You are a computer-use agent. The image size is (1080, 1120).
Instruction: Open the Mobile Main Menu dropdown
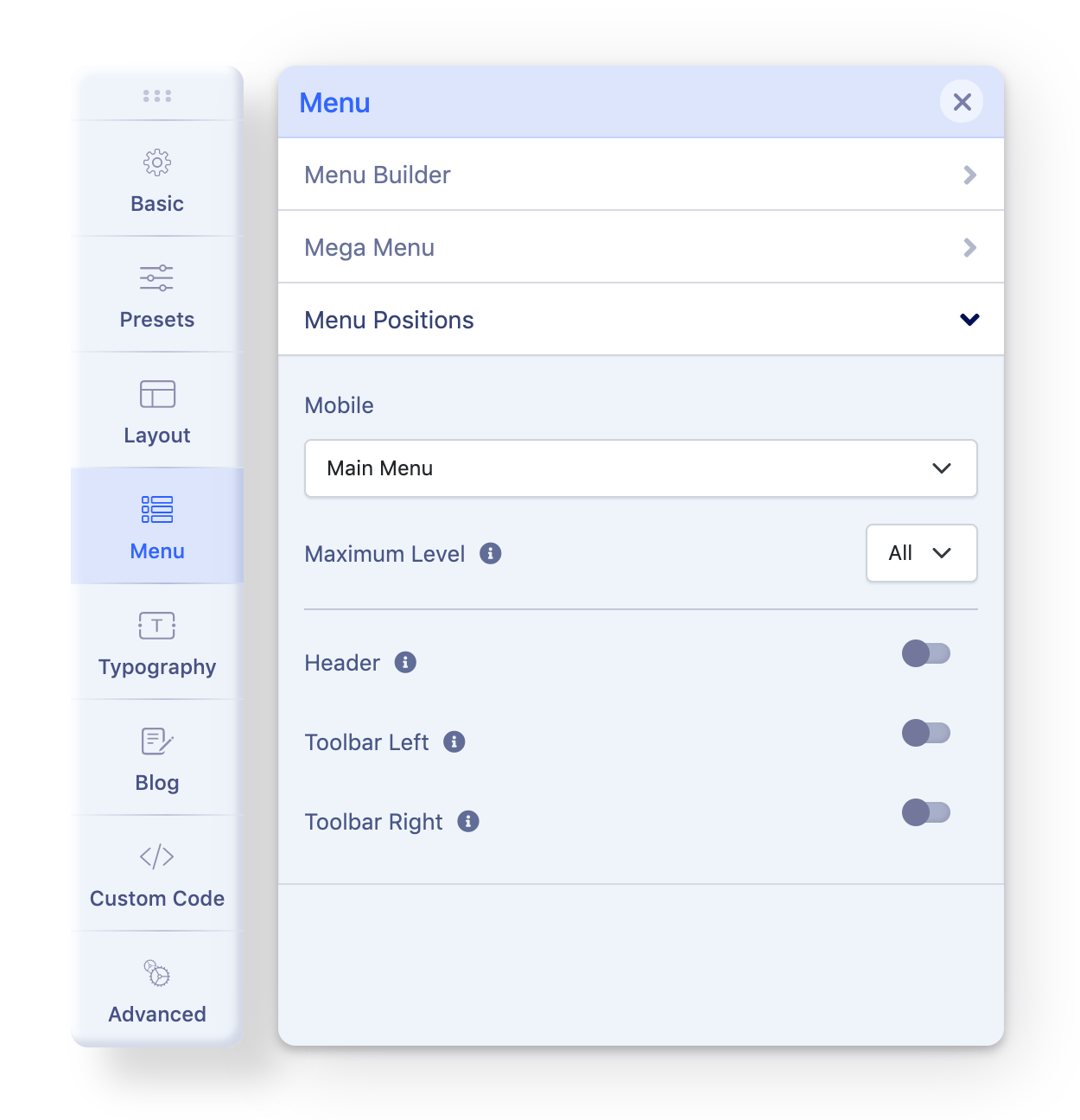point(641,468)
